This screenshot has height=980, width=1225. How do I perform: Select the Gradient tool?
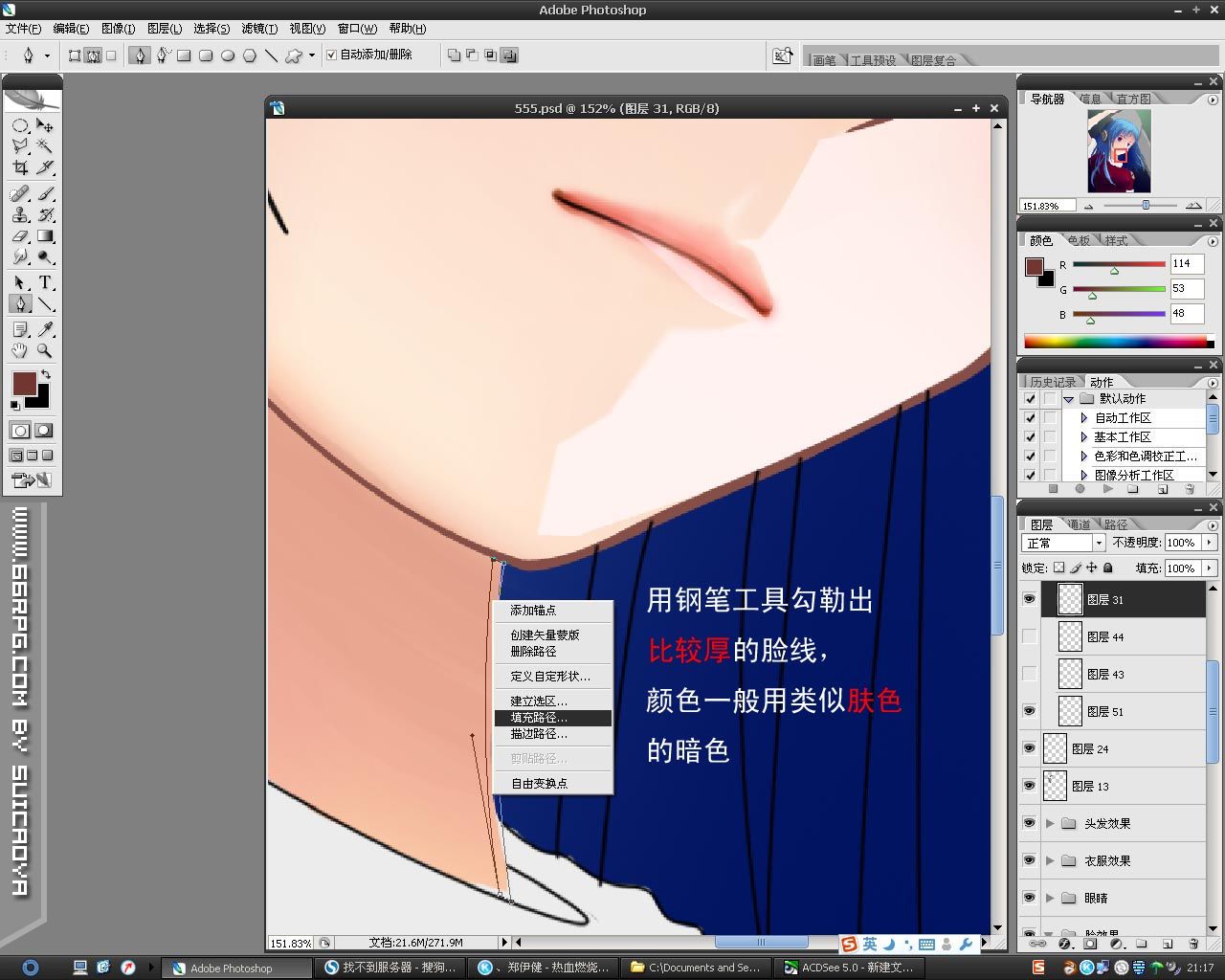click(x=45, y=236)
